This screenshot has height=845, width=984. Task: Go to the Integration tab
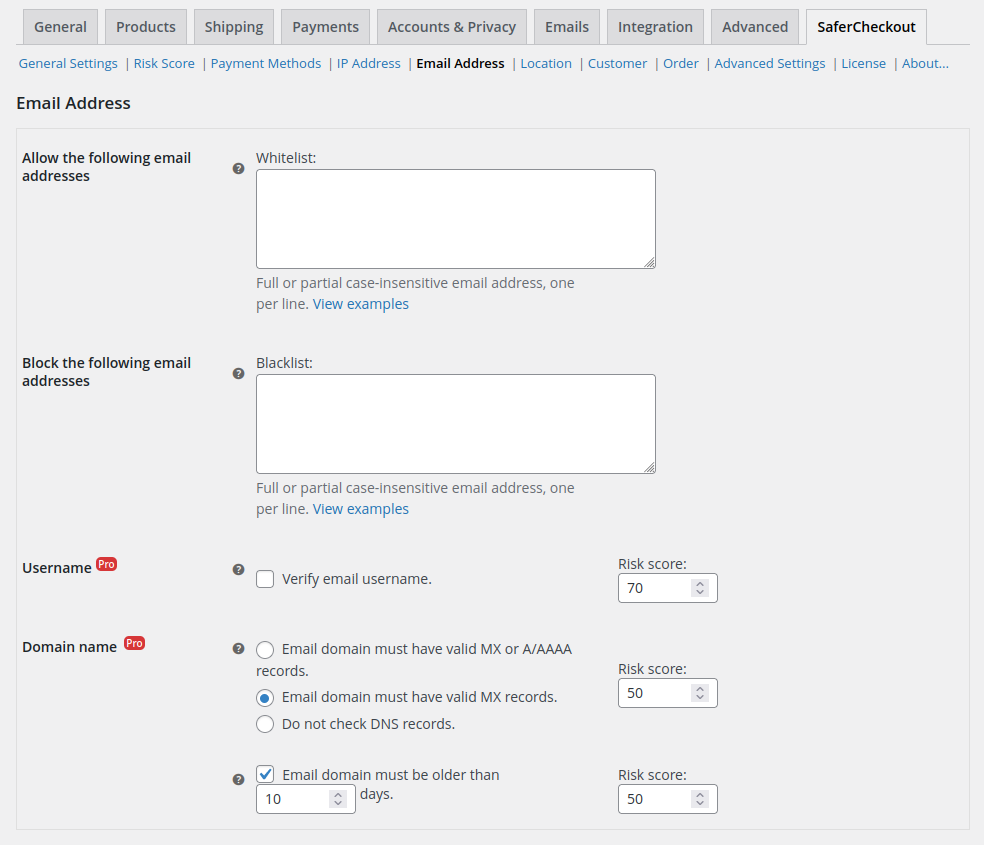655,27
